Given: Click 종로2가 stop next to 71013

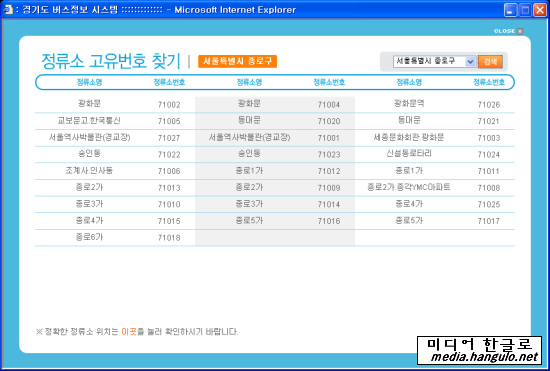Looking at the screenshot, I should [x=89, y=187].
